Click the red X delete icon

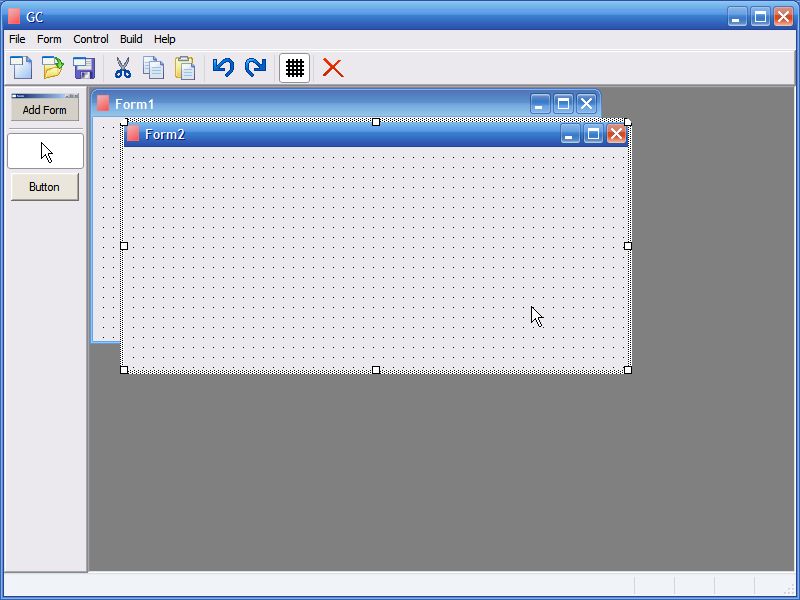[x=333, y=68]
